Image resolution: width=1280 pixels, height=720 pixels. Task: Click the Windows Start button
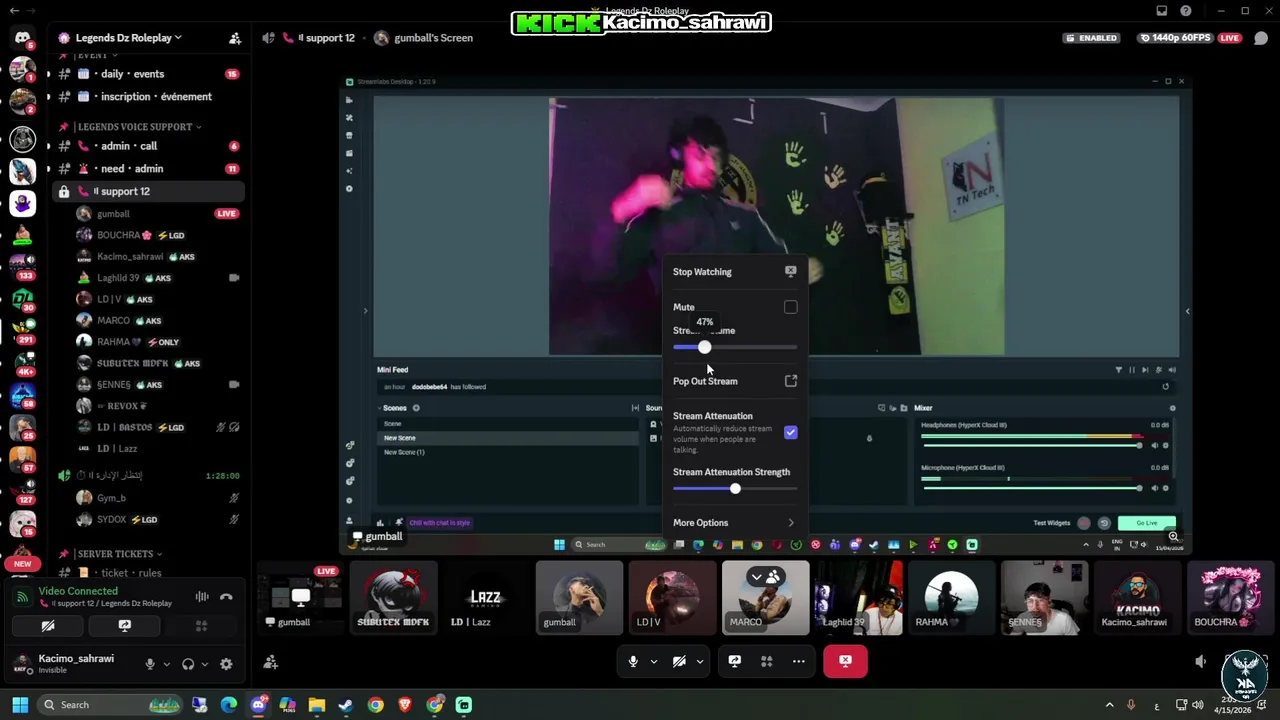[x=20, y=705]
